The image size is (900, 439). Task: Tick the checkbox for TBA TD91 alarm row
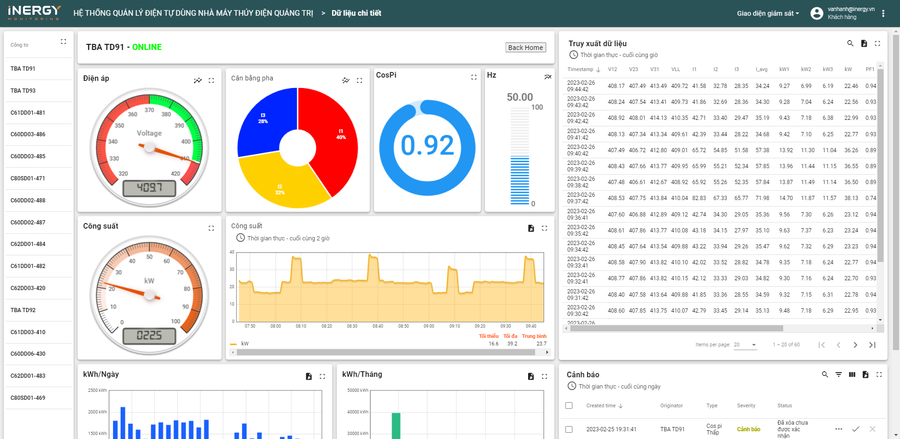pyautogui.click(x=569, y=429)
